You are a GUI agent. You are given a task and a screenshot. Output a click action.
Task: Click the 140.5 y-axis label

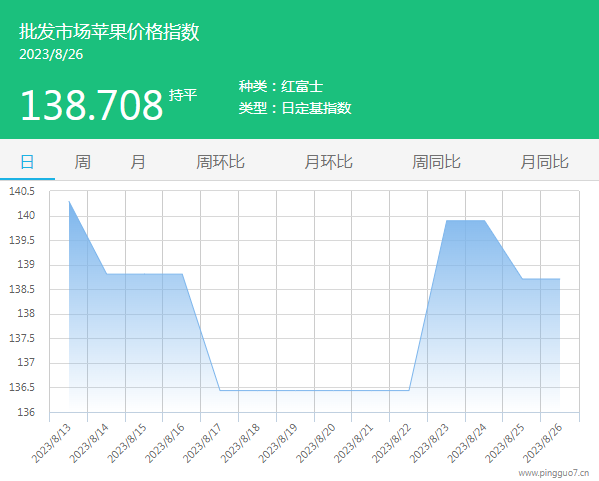22,191
